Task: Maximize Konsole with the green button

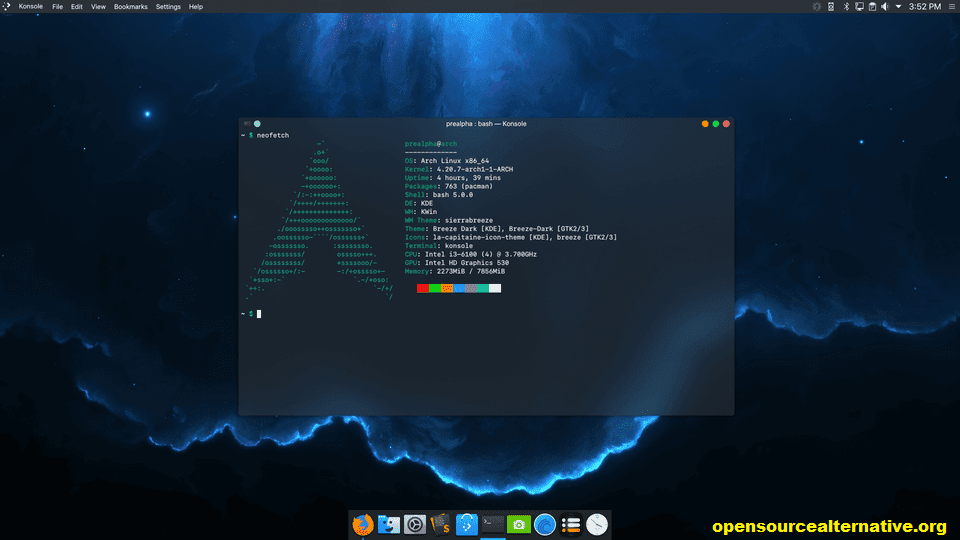Action: click(x=715, y=124)
